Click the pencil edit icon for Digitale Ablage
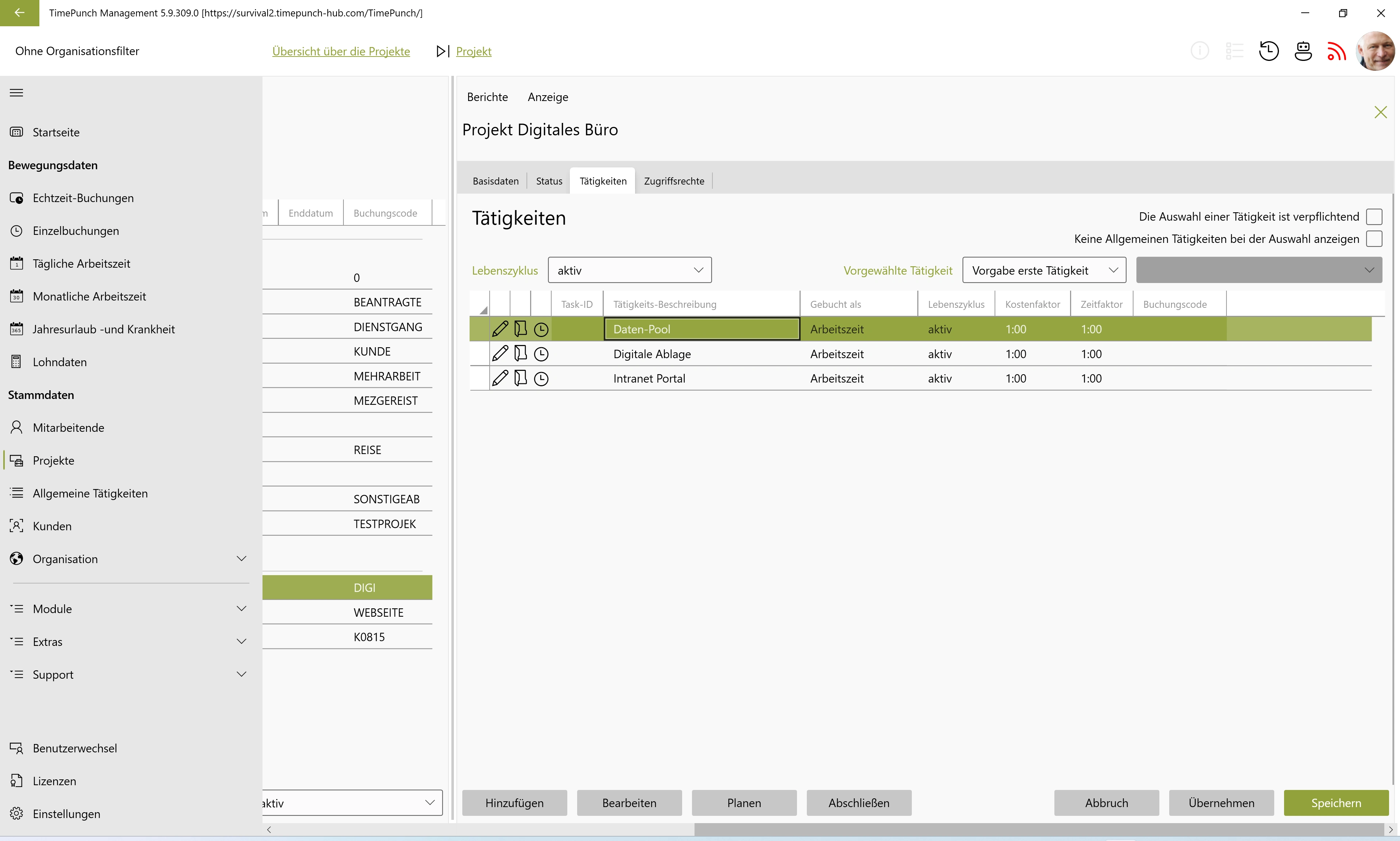This screenshot has width=1400, height=841. [x=500, y=354]
